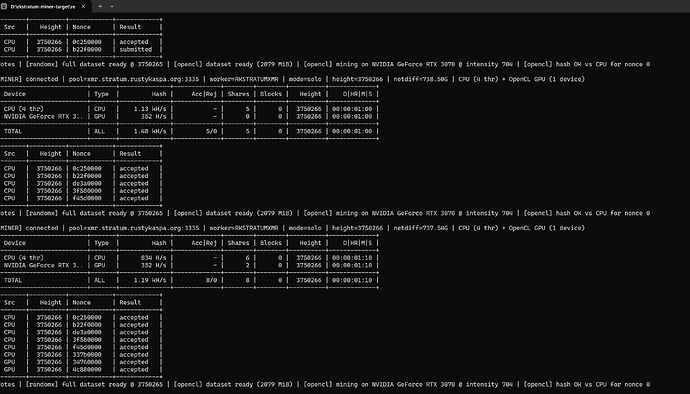The image size is (690, 394).
Task: Click the nonce '337b0000'
Action: click(87, 355)
